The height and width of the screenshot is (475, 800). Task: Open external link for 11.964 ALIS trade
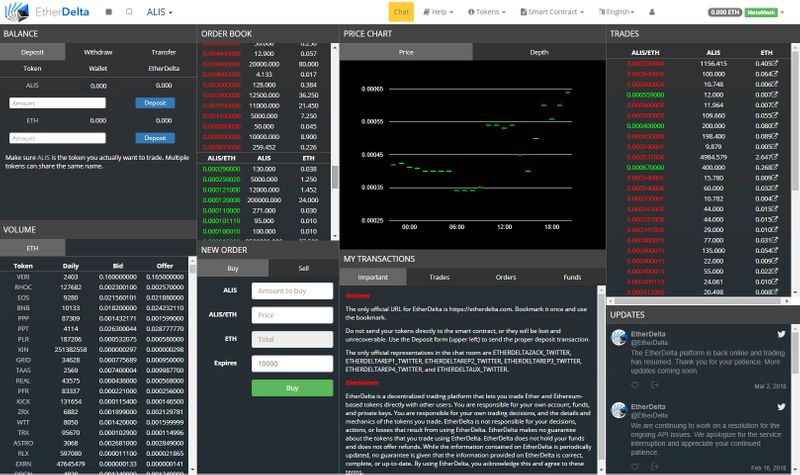point(775,105)
